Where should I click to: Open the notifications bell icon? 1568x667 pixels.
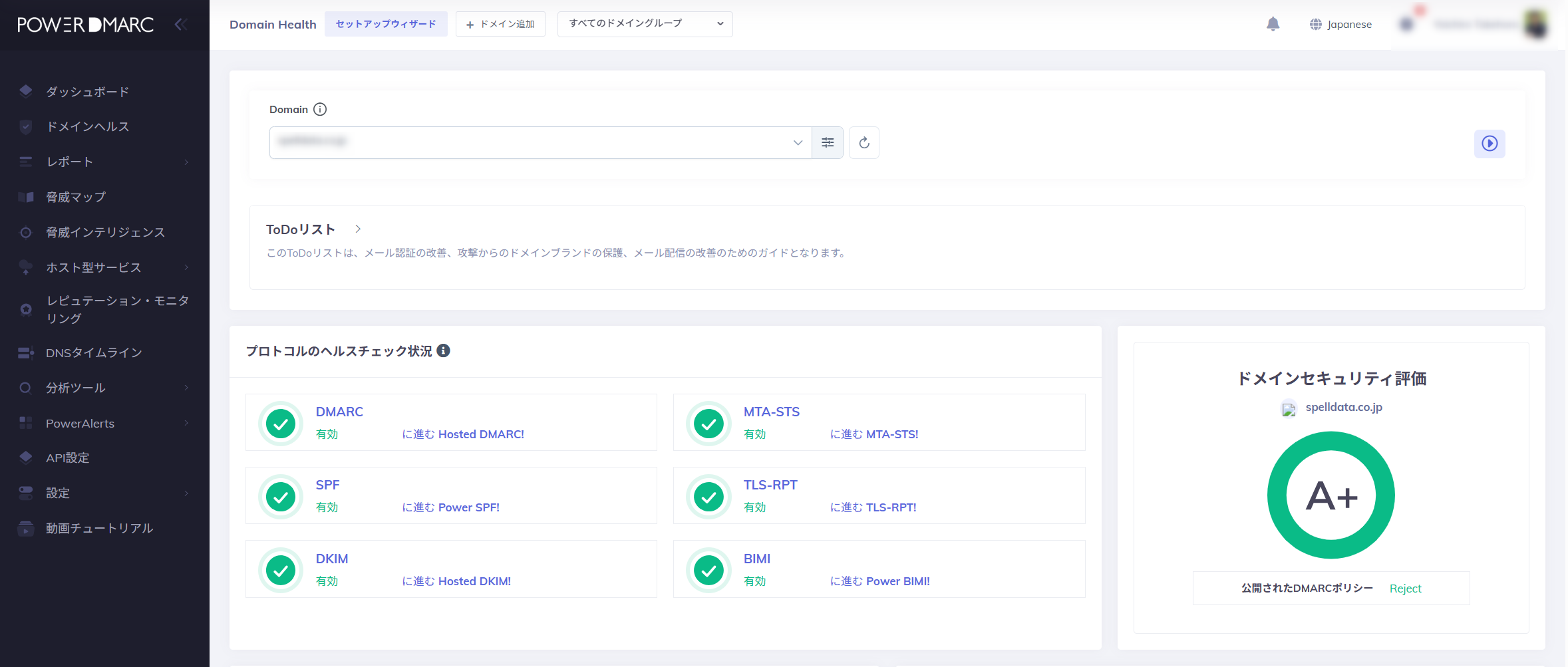(x=1273, y=24)
